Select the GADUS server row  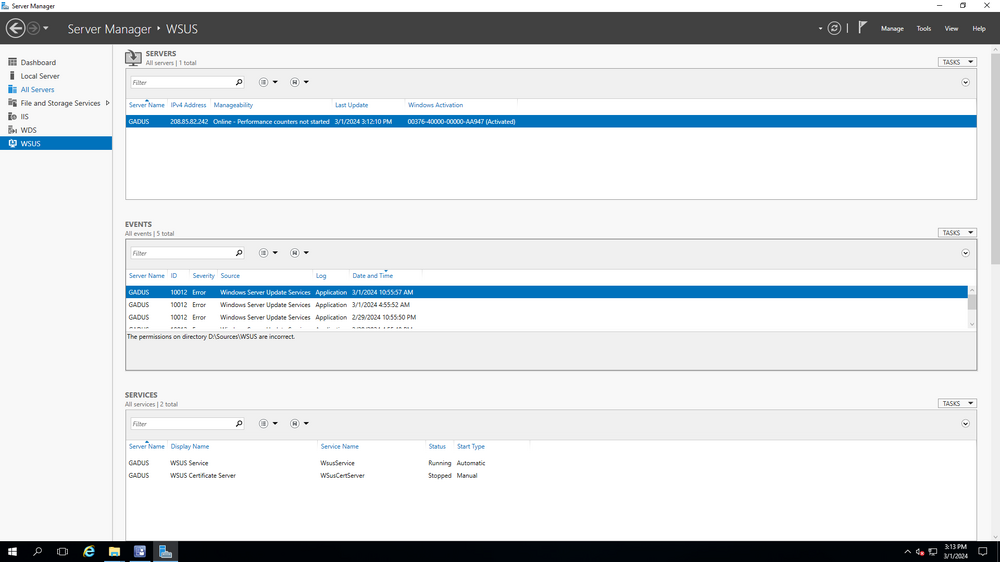[x=551, y=121]
